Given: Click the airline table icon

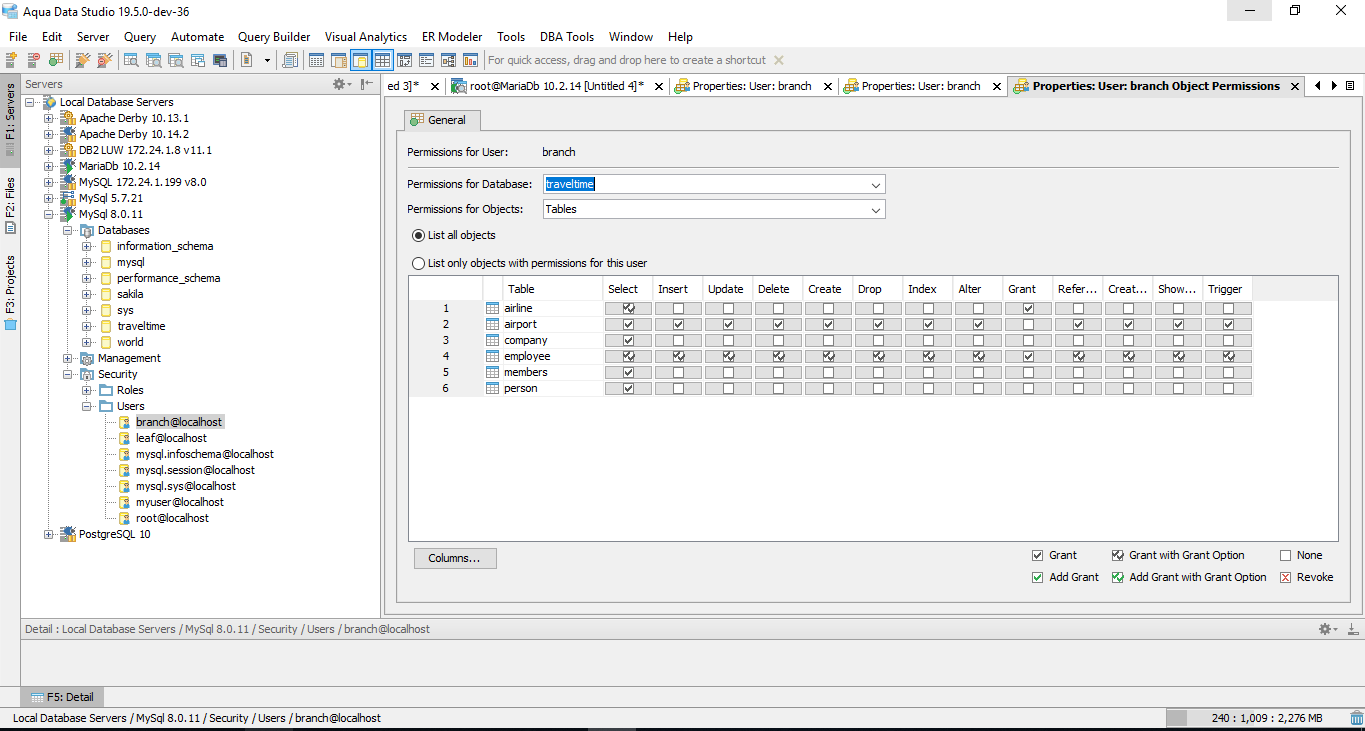Looking at the screenshot, I should [x=492, y=308].
